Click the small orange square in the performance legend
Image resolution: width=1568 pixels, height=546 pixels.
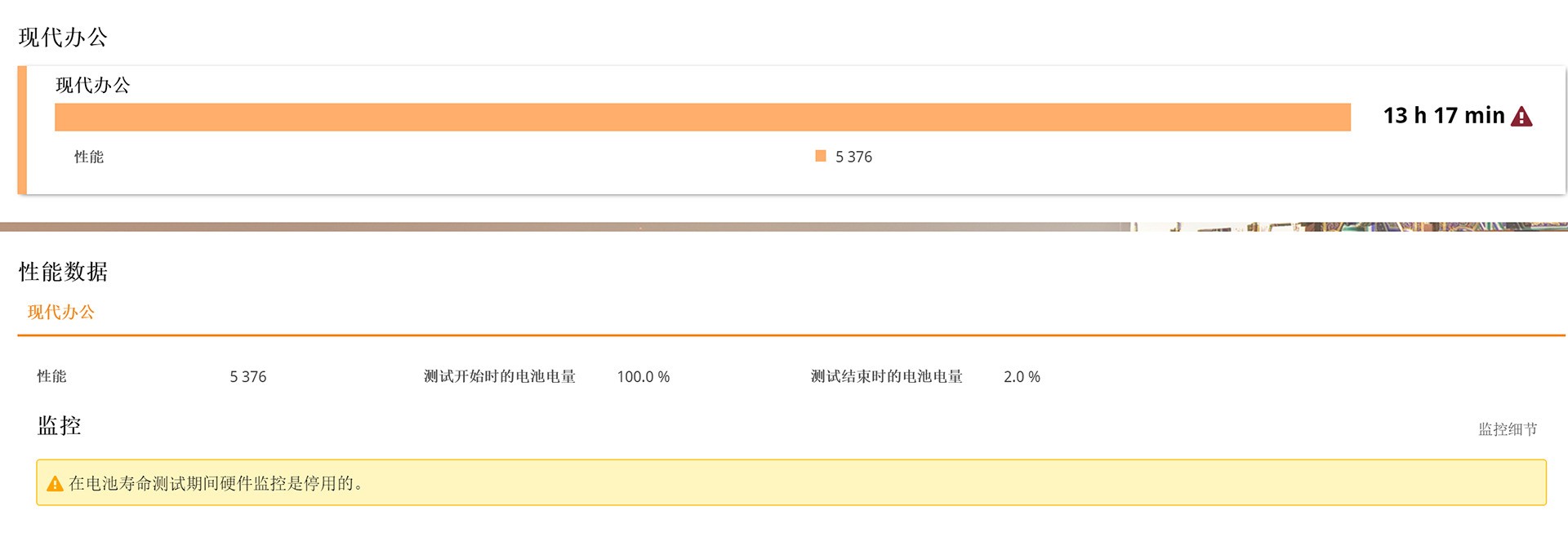click(x=821, y=155)
